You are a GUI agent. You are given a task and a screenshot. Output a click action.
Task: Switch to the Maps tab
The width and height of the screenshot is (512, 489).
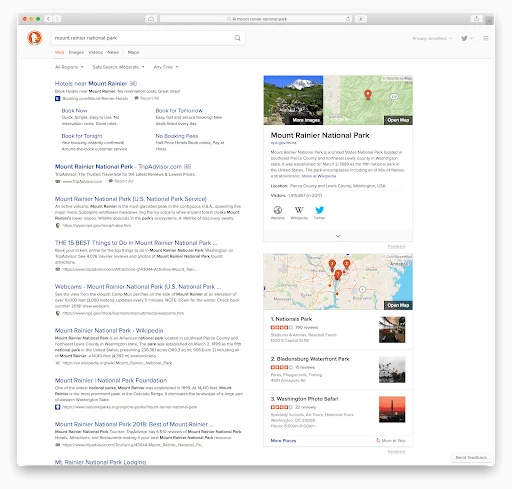pyautogui.click(x=133, y=52)
